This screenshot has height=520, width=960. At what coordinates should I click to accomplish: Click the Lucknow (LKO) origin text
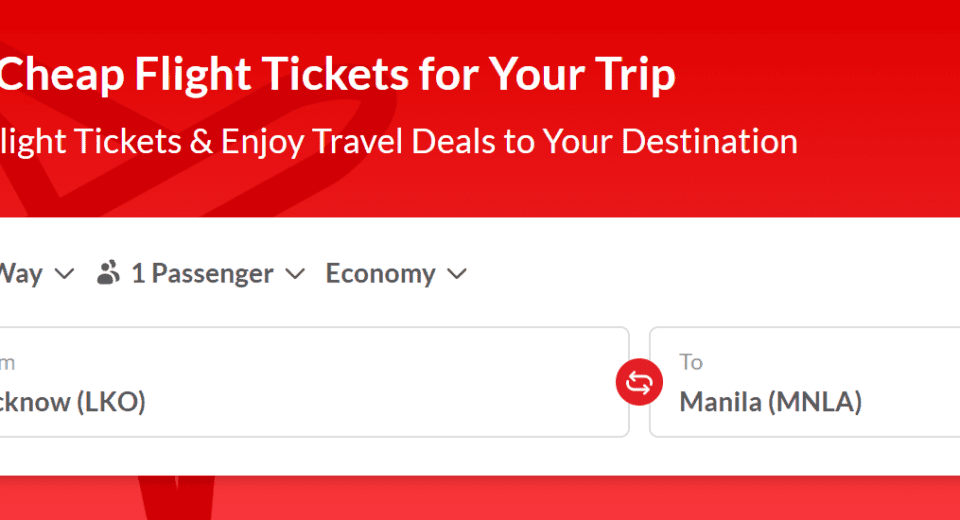(72, 402)
